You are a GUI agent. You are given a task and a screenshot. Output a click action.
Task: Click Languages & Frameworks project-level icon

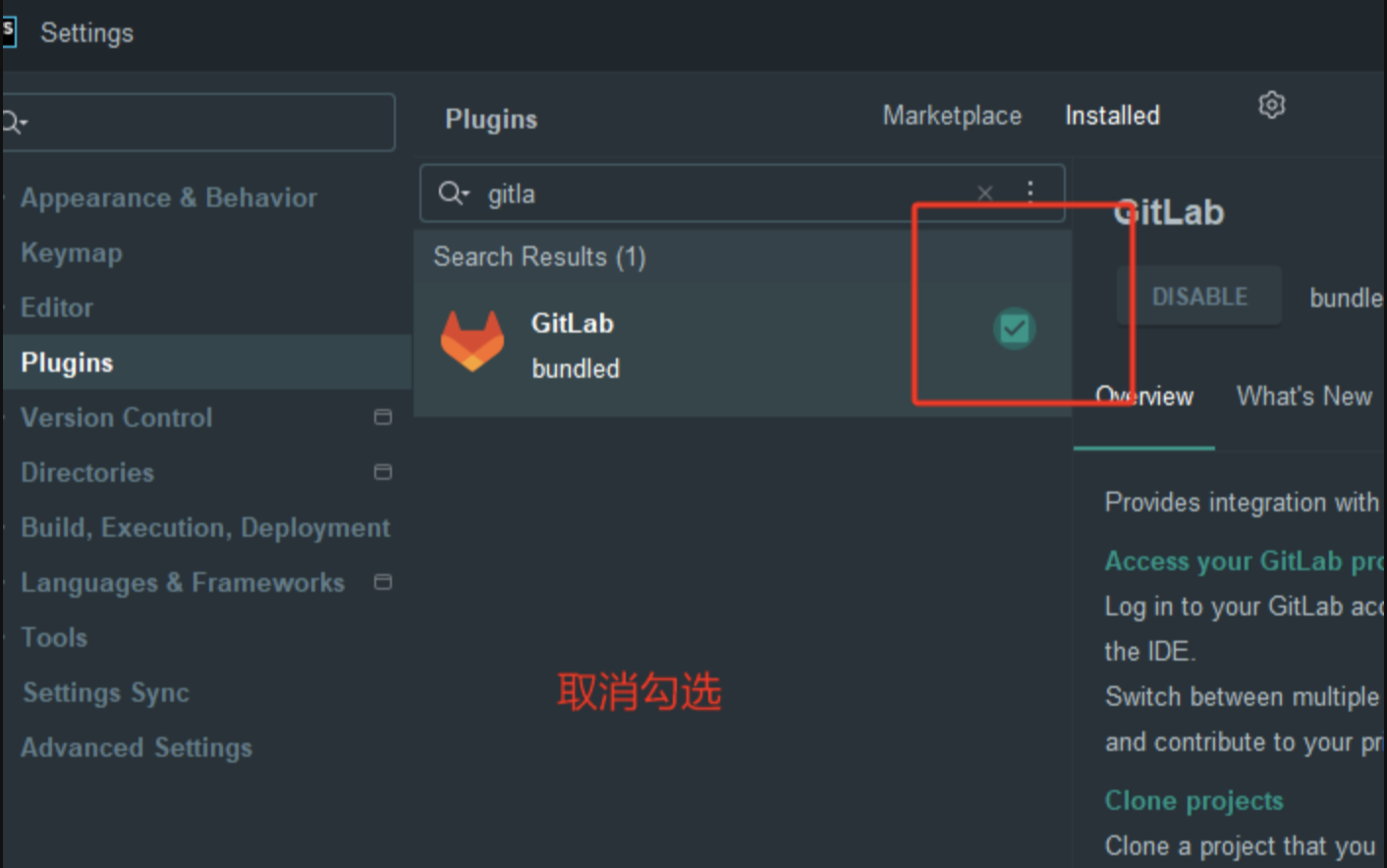click(383, 582)
